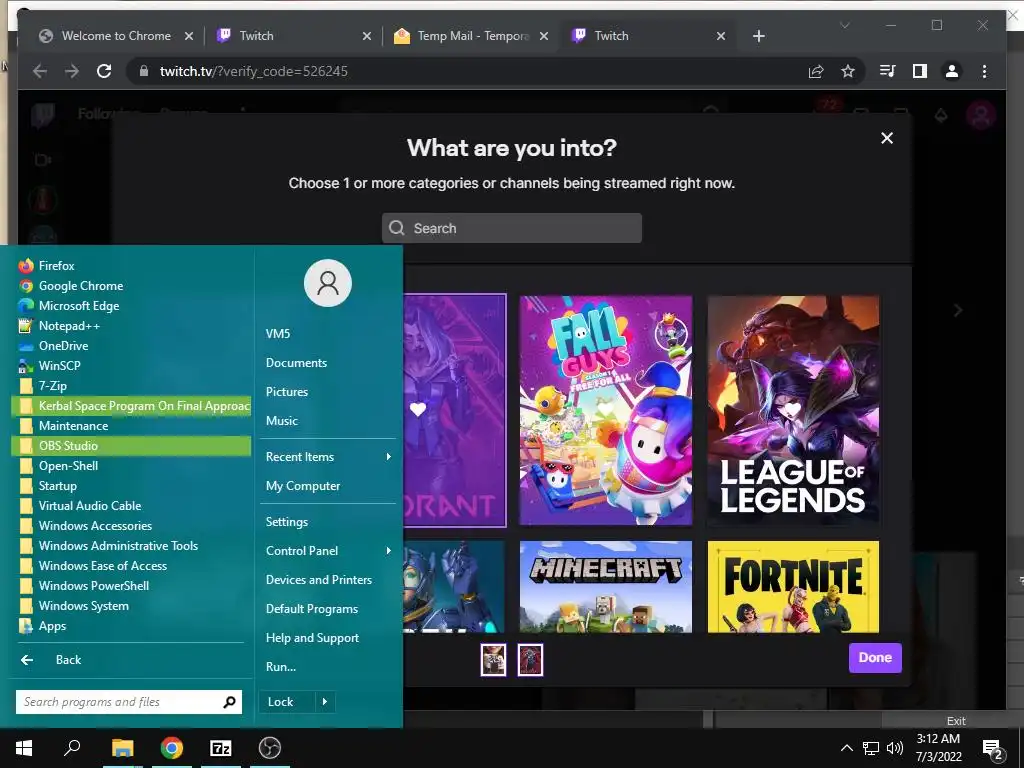Click the magnifier icon in start menu search
1024x768 pixels.
point(229,702)
